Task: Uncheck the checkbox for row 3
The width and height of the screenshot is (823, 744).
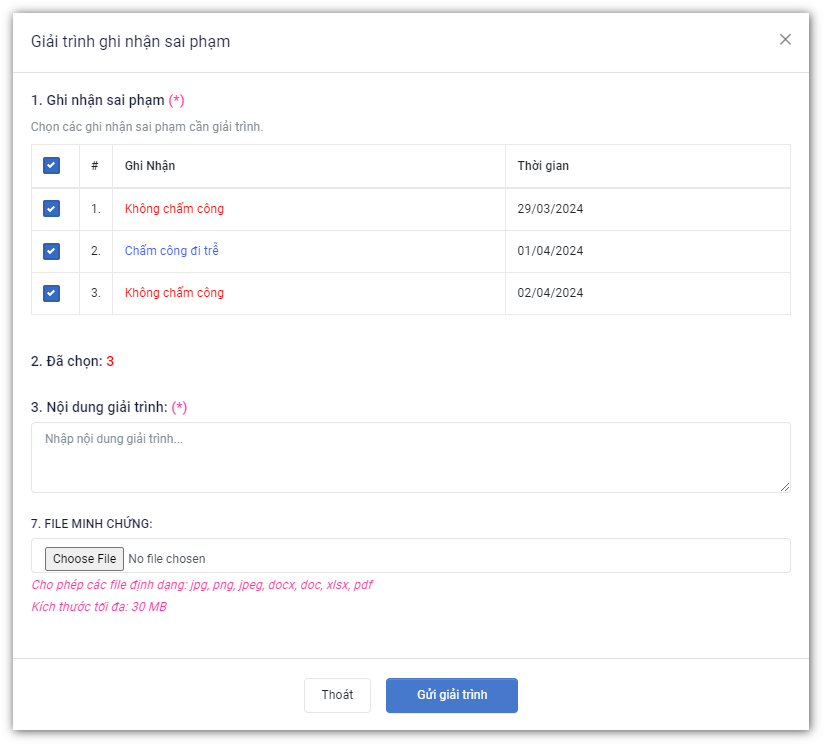Action: 51,293
